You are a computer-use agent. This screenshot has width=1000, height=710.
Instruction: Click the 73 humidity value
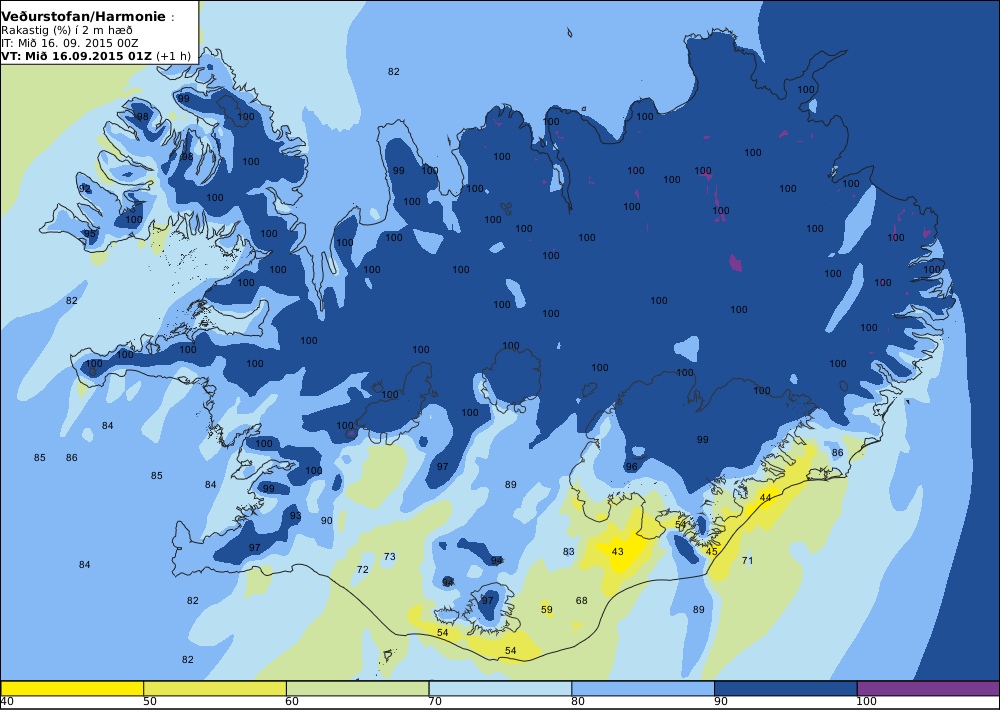click(389, 556)
